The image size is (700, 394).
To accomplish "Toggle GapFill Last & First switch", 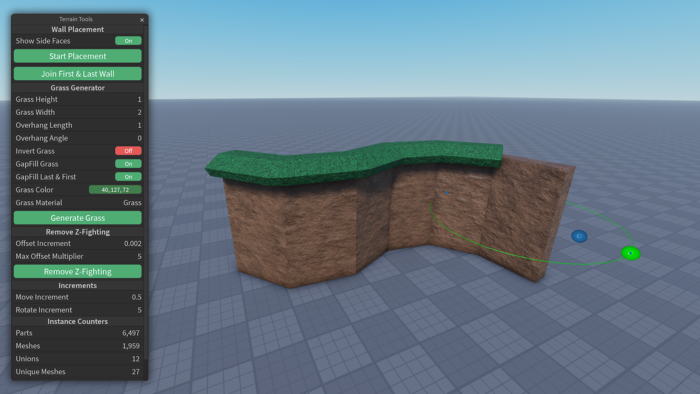I will tap(128, 177).
